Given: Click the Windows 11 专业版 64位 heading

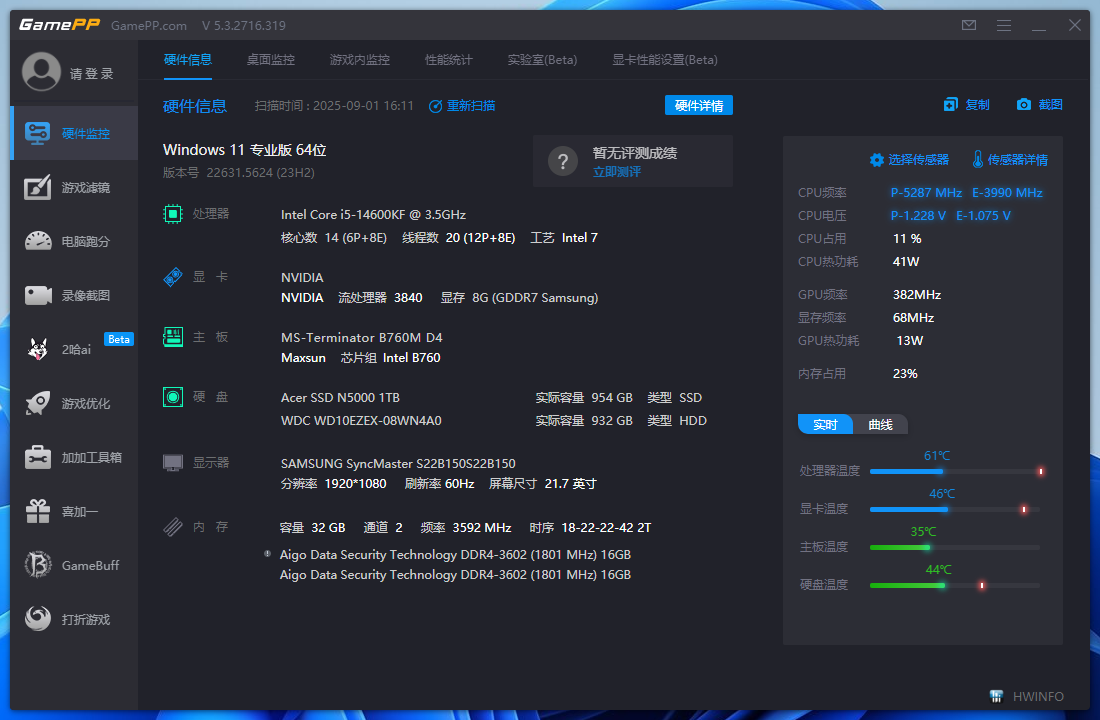Looking at the screenshot, I should [244, 150].
